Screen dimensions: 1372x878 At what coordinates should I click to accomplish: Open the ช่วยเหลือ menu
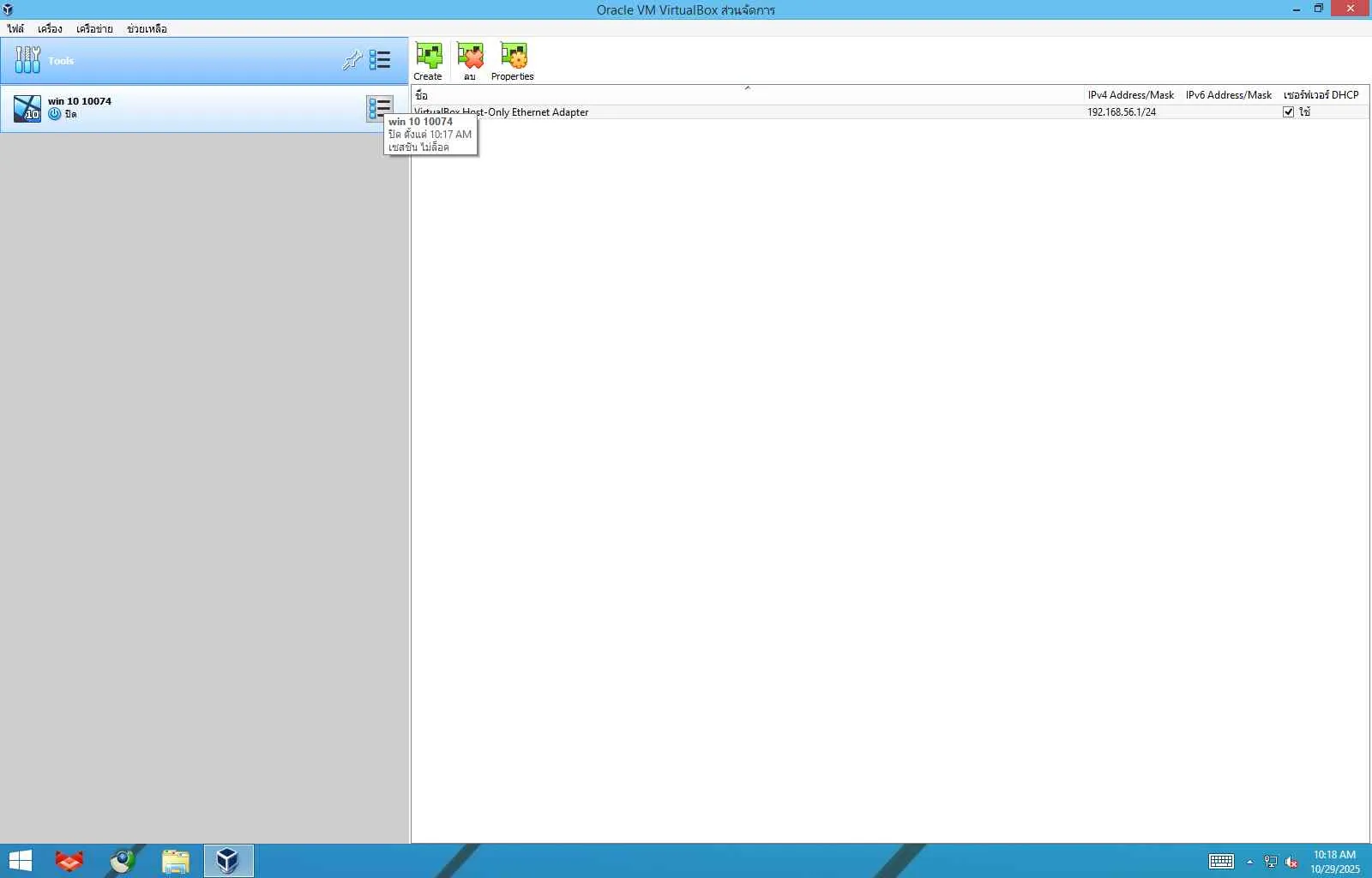tap(147, 28)
